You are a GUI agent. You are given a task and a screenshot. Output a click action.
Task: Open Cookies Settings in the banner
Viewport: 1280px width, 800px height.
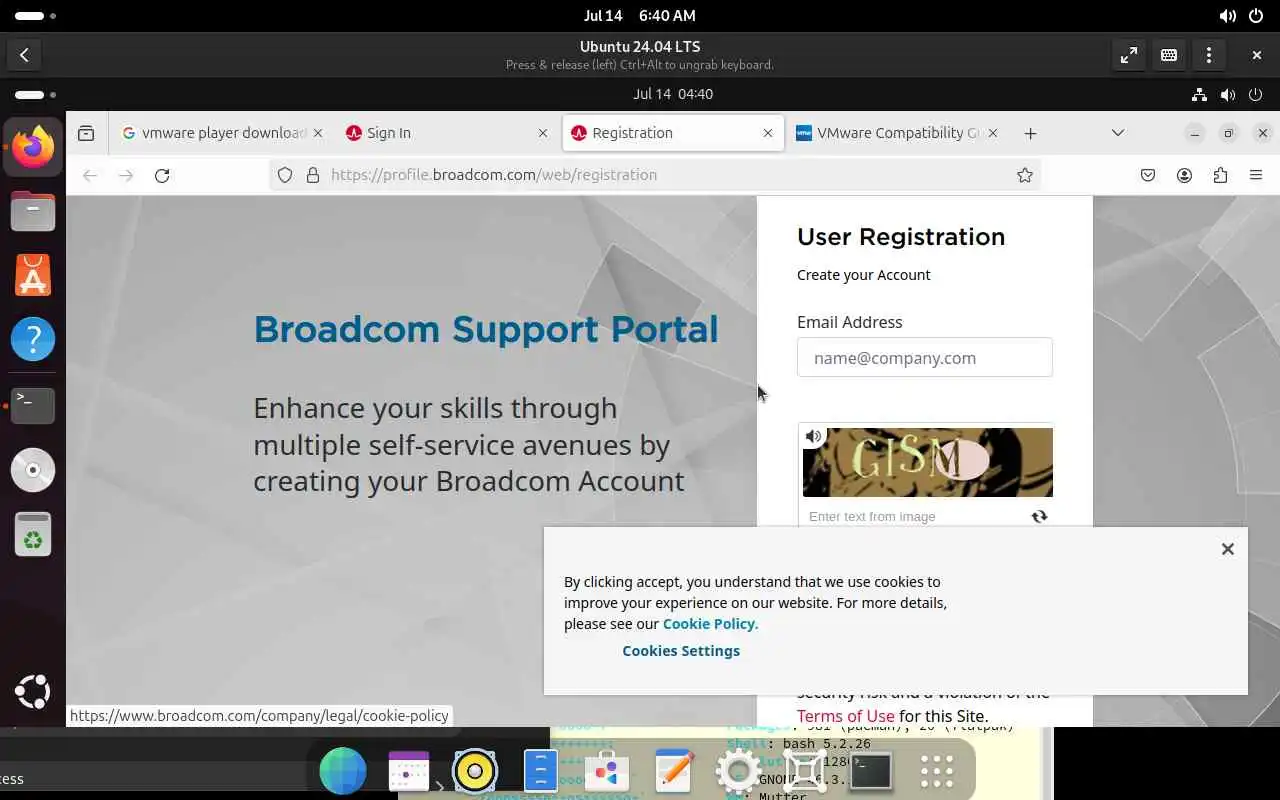coord(681,651)
